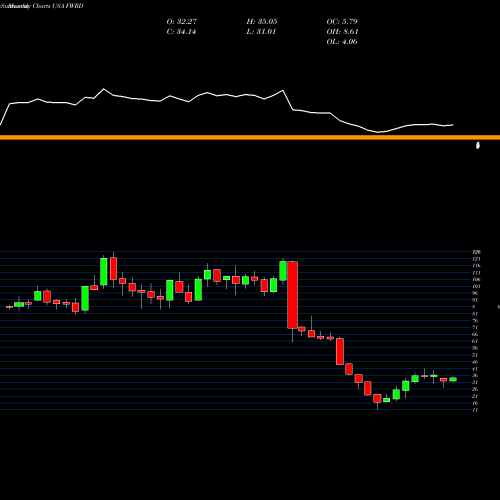Viewport: 500px width, 500px height.
Task: Click the 71 price axis label
Action: coord(475,328)
